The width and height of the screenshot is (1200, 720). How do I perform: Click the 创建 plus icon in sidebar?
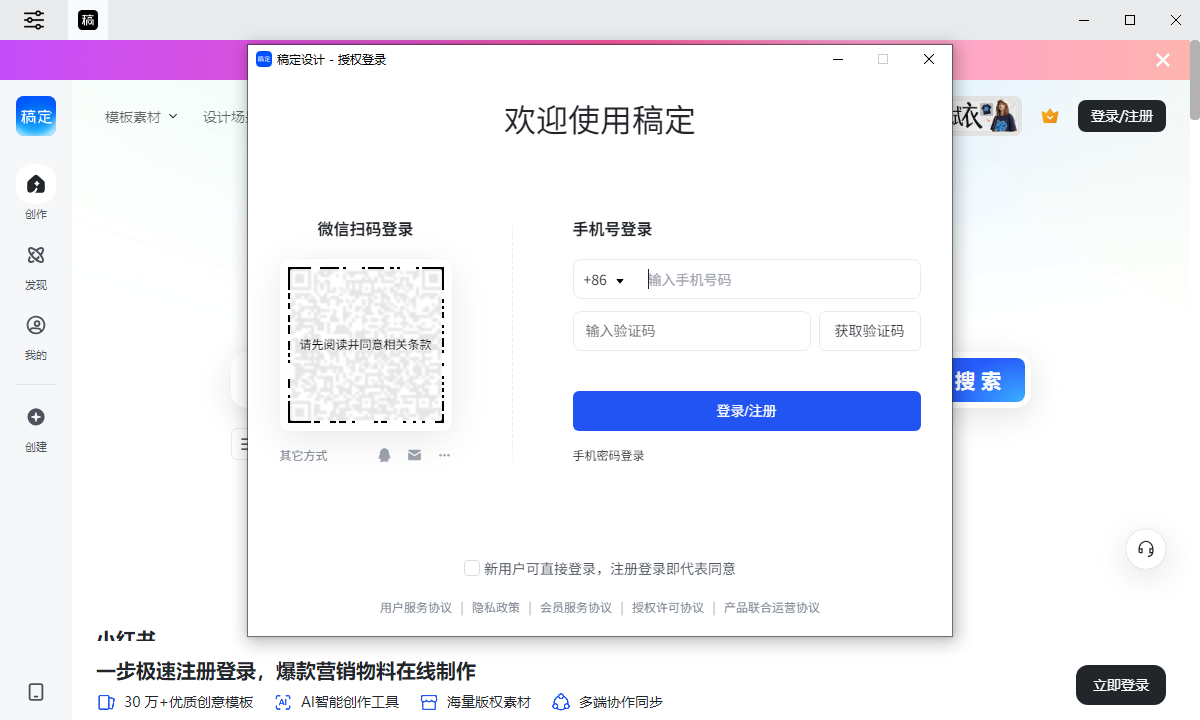click(x=36, y=417)
